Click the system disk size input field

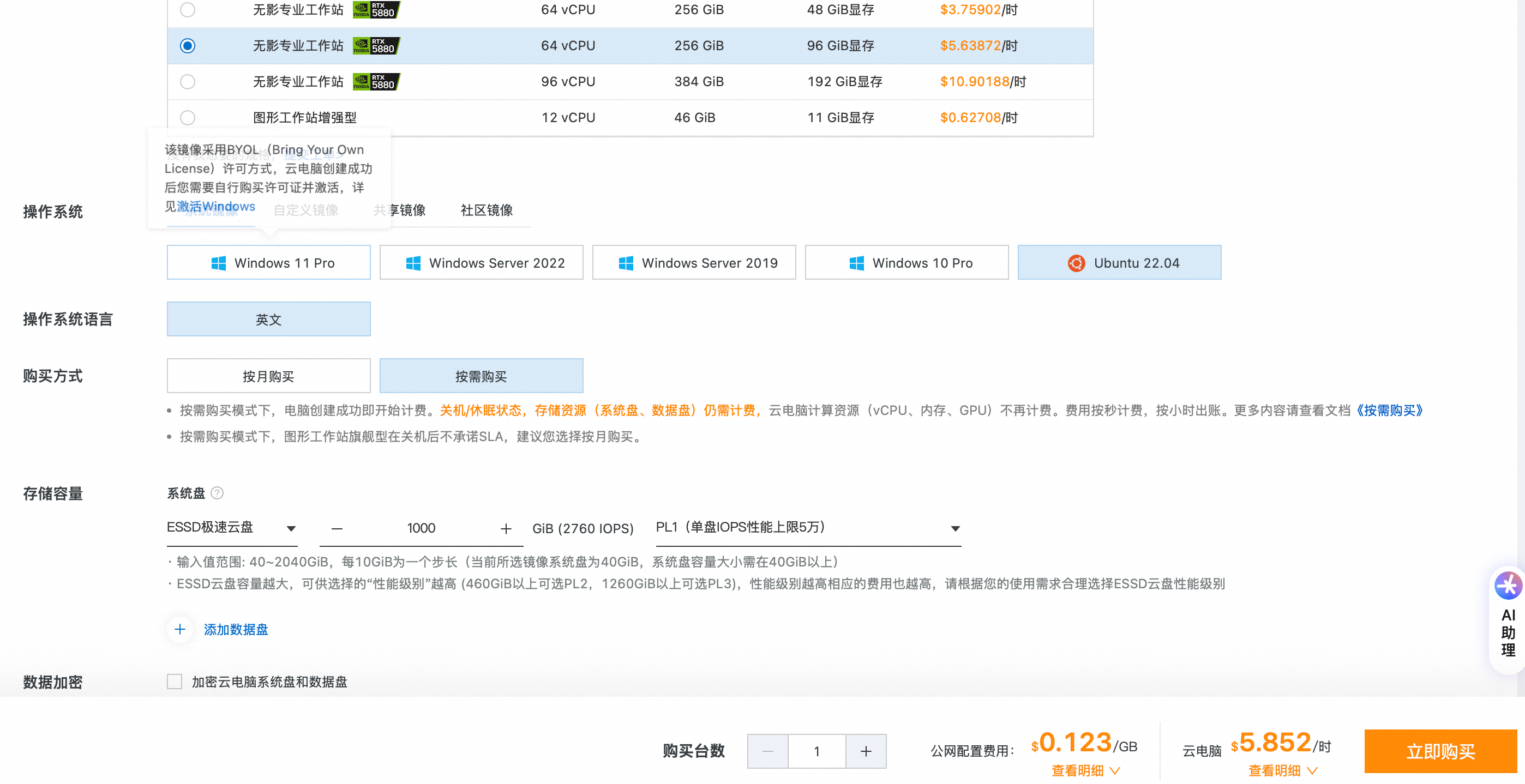pyautogui.click(x=421, y=528)
